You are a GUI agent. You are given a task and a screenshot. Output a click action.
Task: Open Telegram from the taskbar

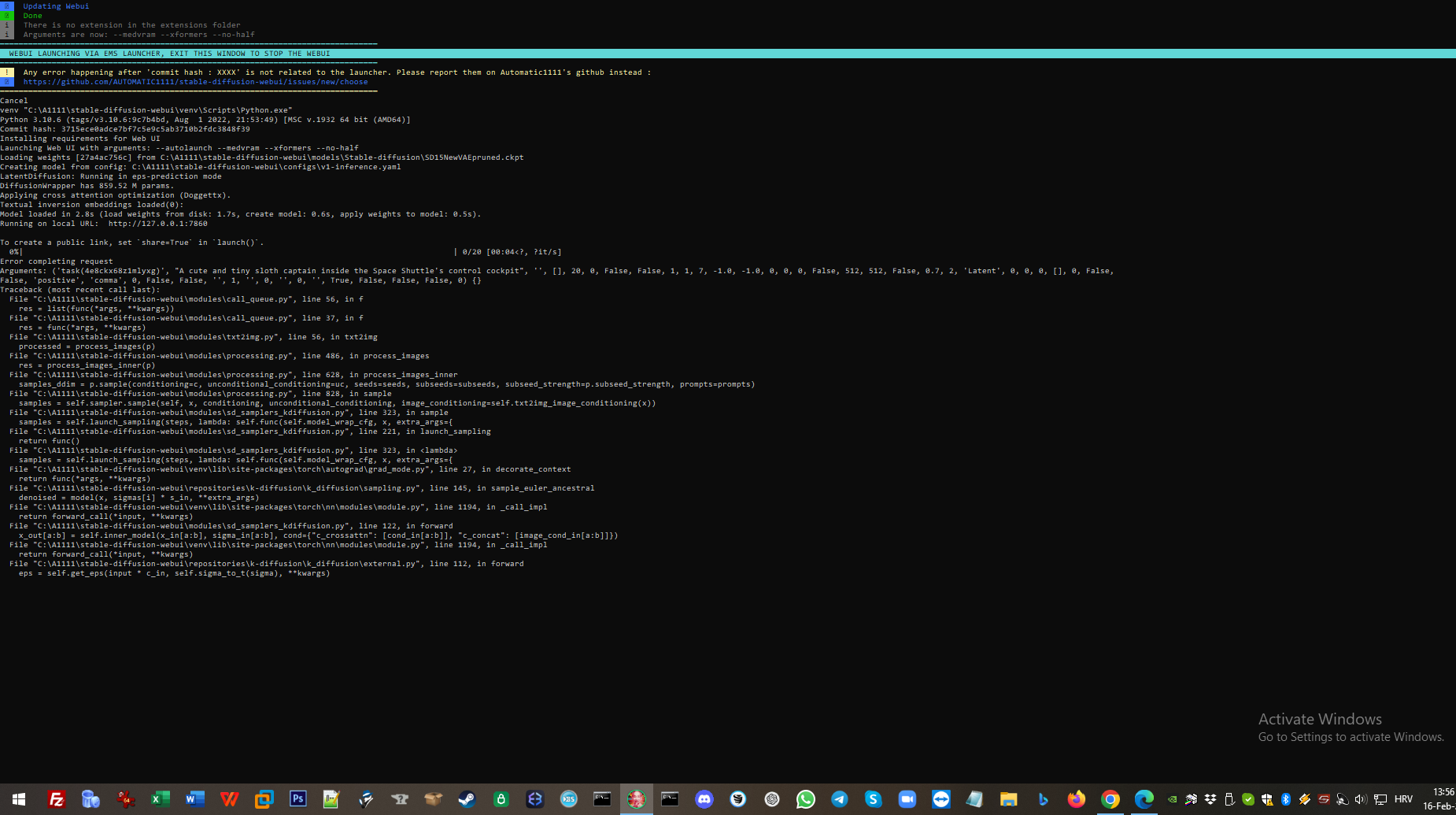pyautogui.click(x=840, y=799)
